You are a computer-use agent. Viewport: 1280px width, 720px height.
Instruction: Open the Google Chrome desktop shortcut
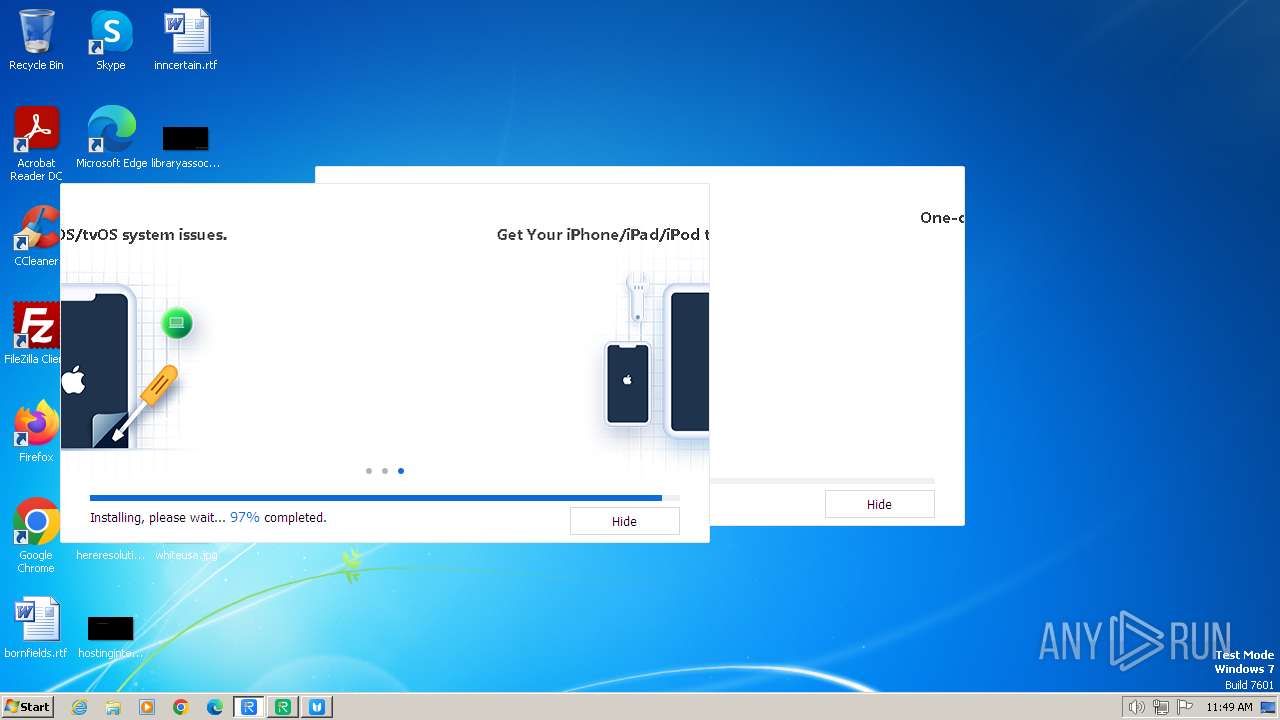coord(36,535)
